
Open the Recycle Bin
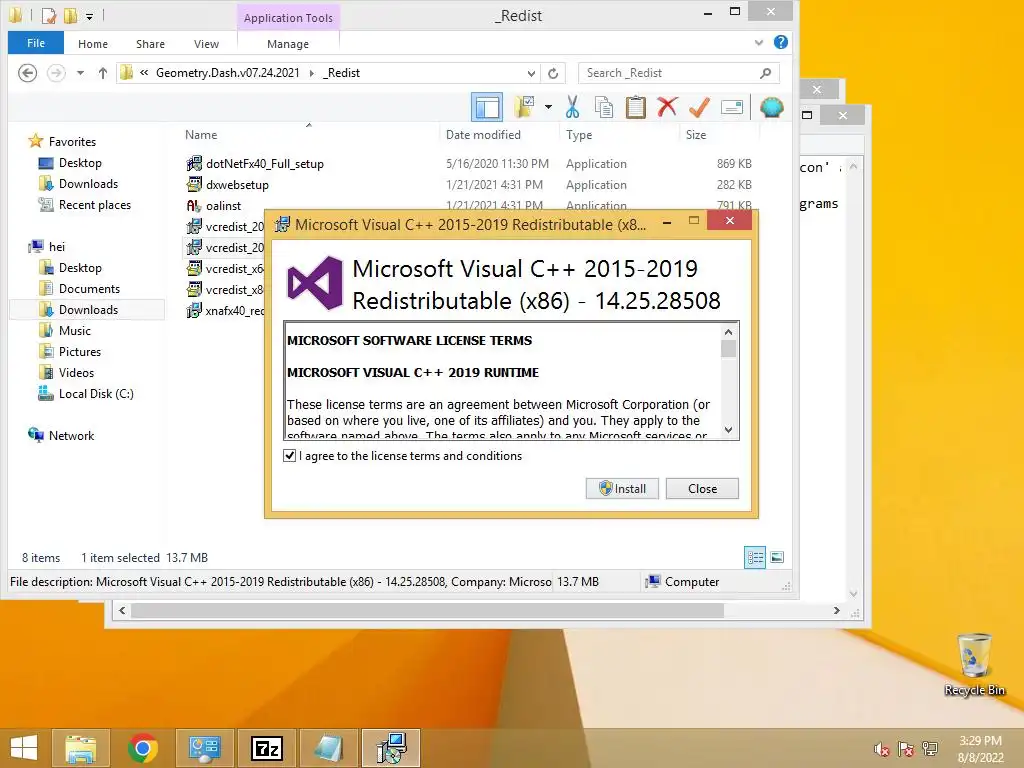click(974, 664)
